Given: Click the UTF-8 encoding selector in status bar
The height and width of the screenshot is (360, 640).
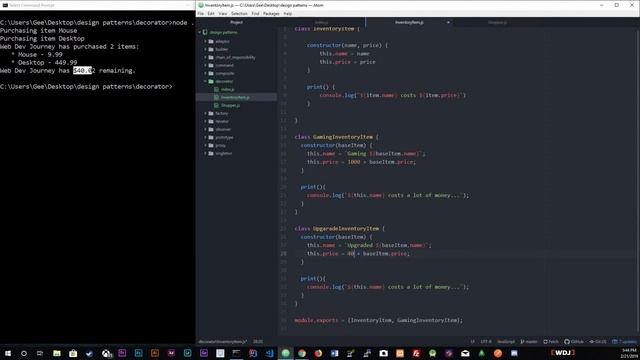Looking at the screenshot, I should 486,342.
